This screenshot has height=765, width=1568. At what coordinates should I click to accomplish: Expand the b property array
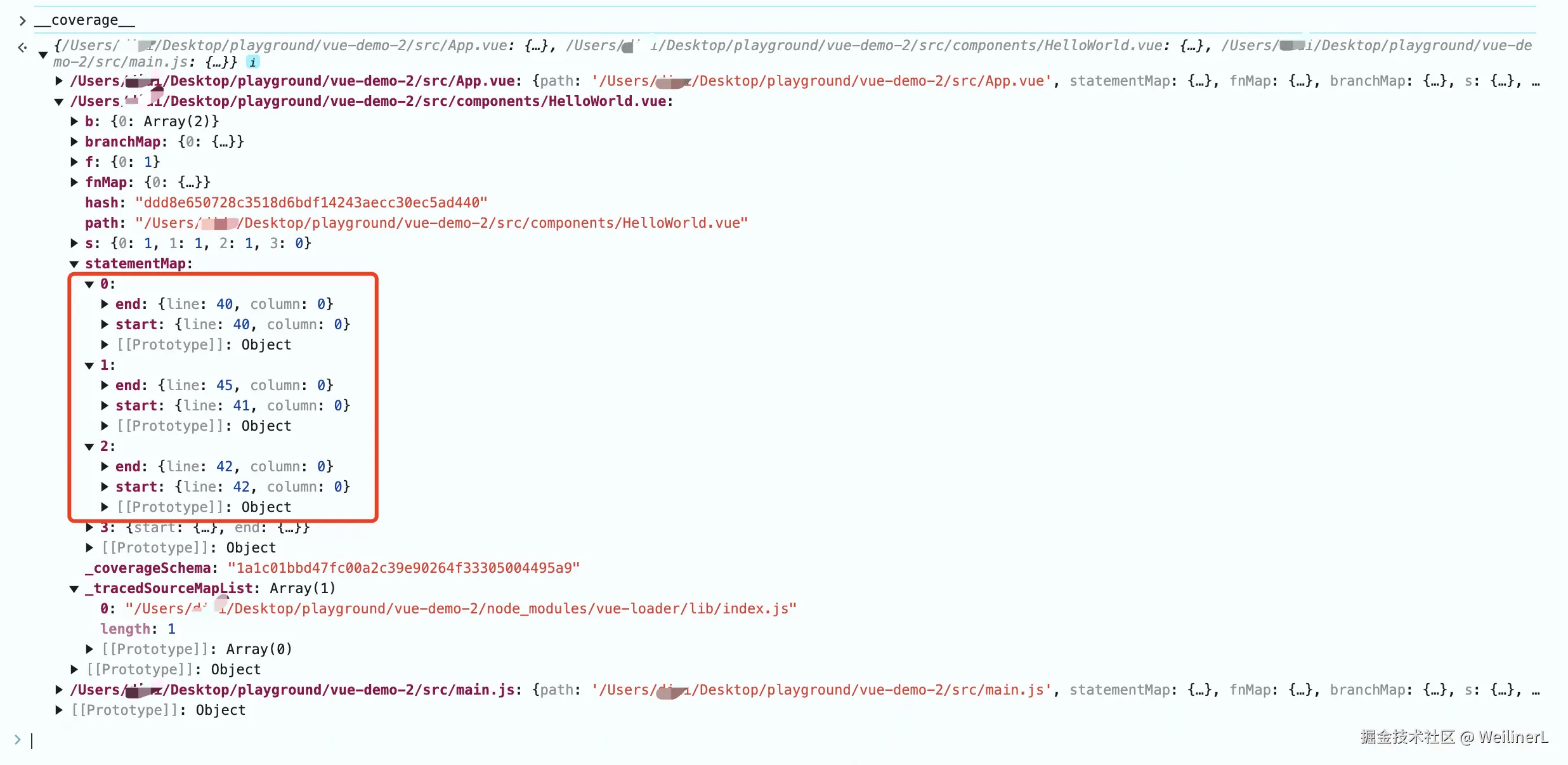pos(74,121)
